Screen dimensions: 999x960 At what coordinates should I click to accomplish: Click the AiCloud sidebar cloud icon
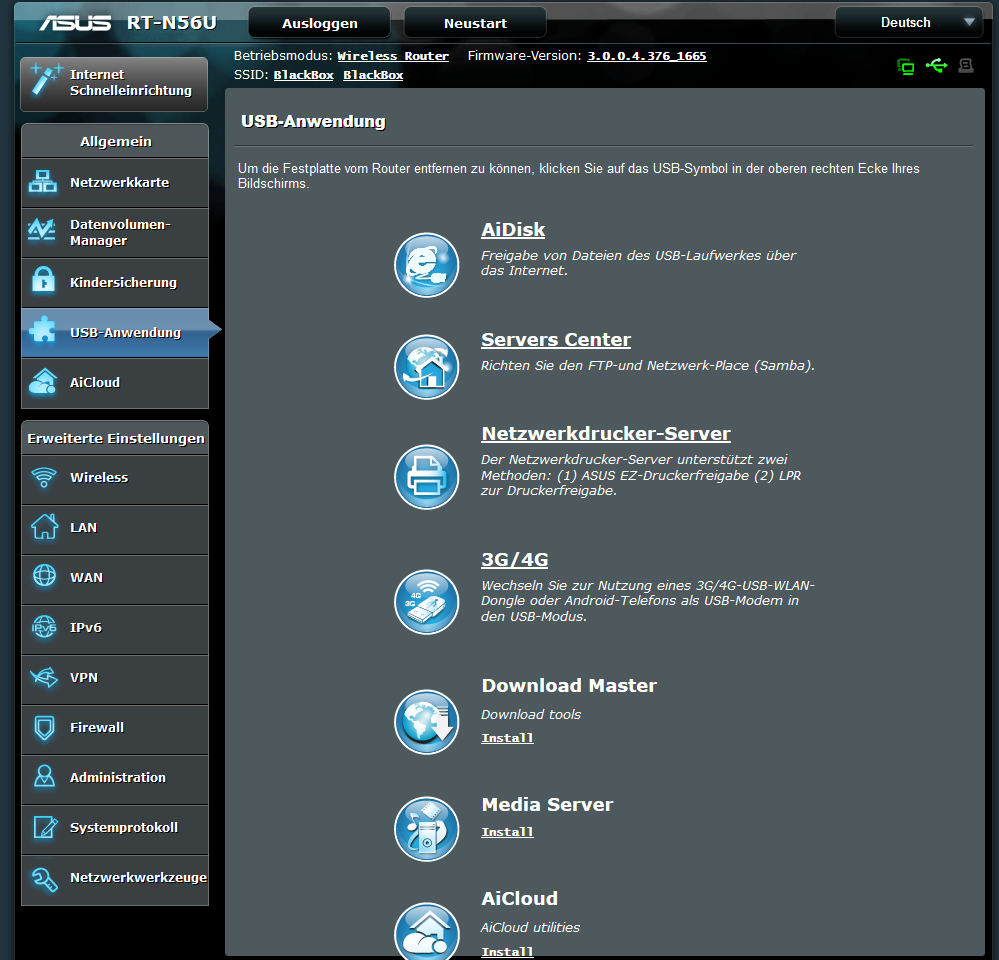click(43, 380)
